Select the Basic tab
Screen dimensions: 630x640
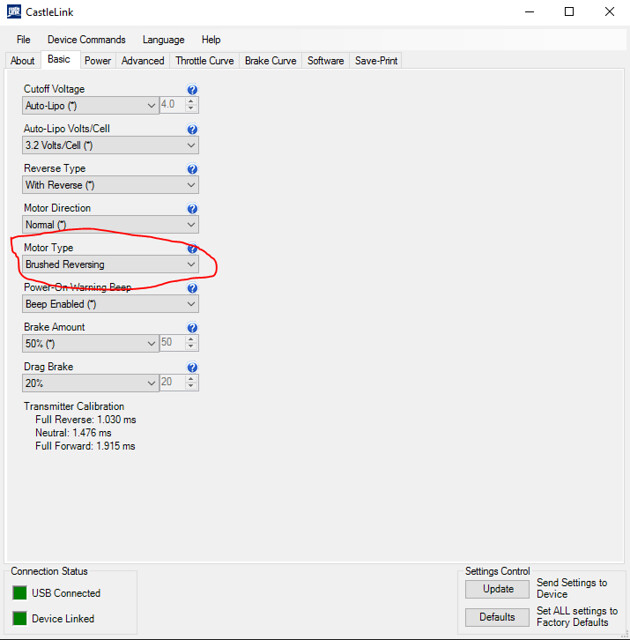click(x=59, y=59)
